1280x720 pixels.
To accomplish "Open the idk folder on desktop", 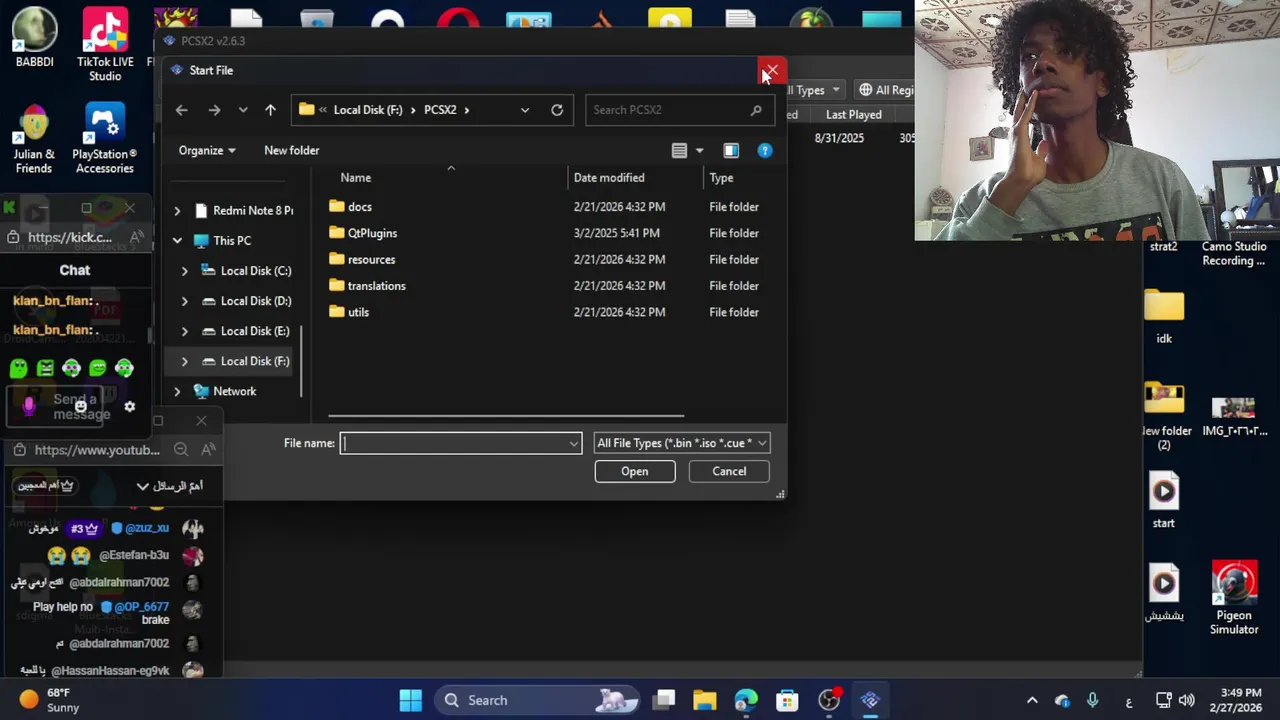I will coord(1164,315).
